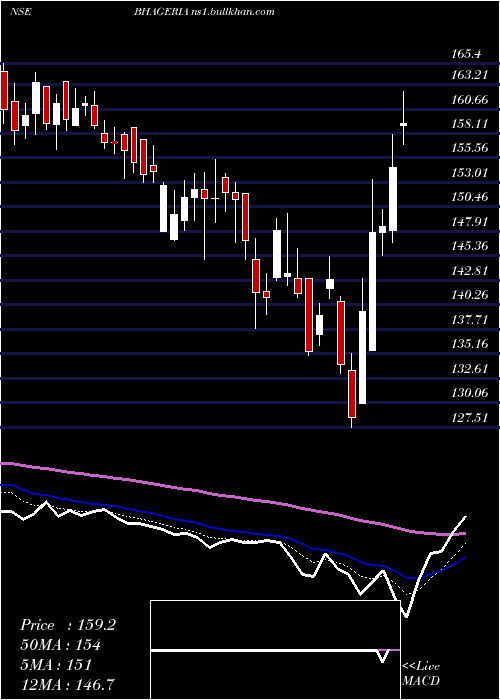
Task: Click the 140.26 price level label
Action: click(x=470, y=295)
